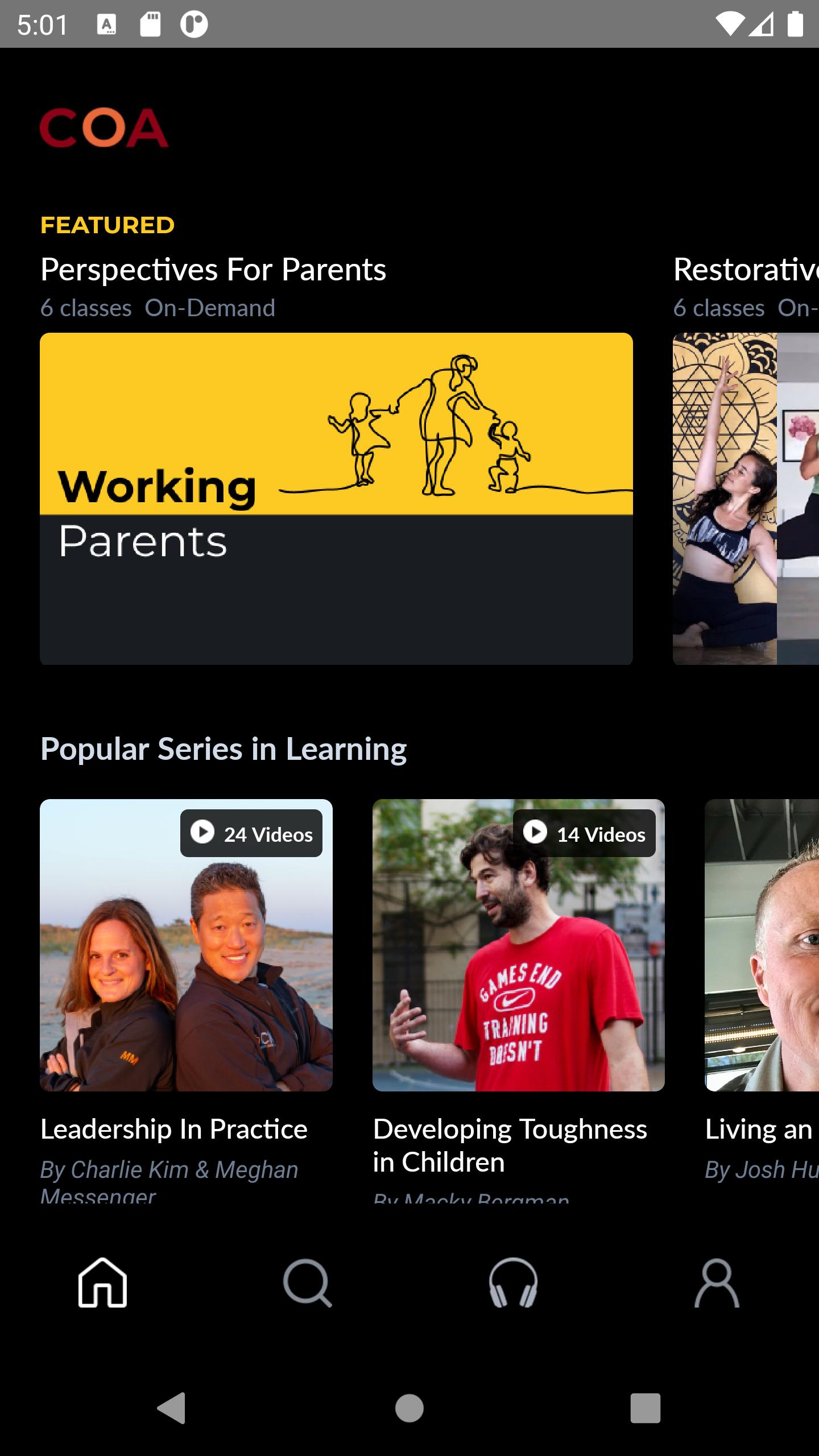Viewport: 819px width, 1456px height.
Task: Tap the Android home circle button
Action: pos(409,1408)
